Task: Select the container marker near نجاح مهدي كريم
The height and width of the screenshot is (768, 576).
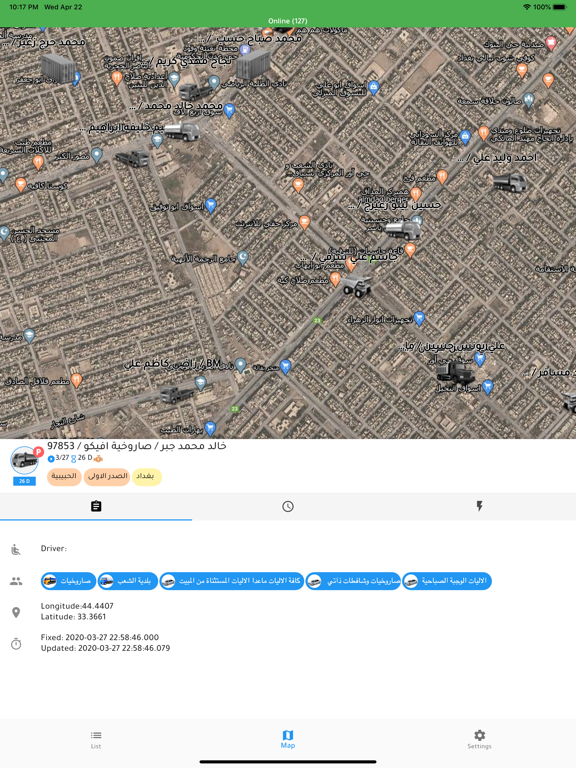Action: point(253,65)
